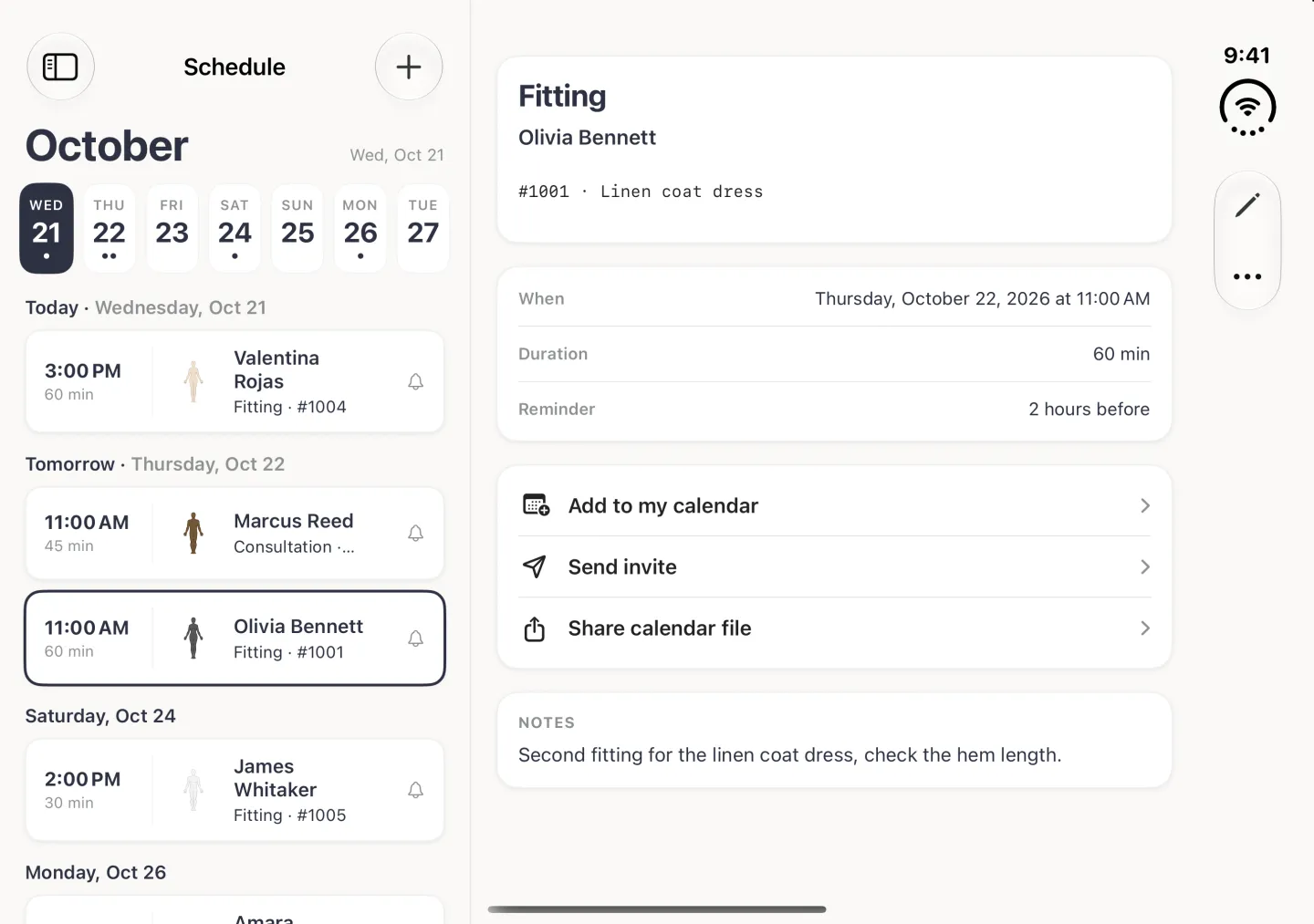
Task: Toggle reminder bell for Valentina Rojas
Action: point(415,382)
